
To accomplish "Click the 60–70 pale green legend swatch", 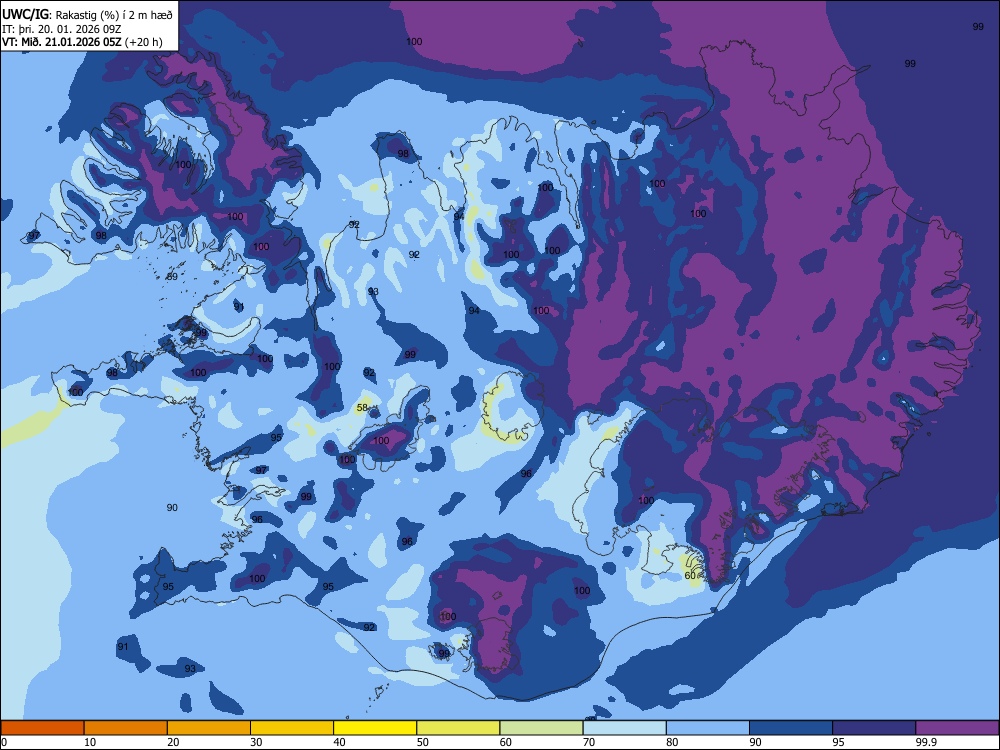I will tap(541, 728).
